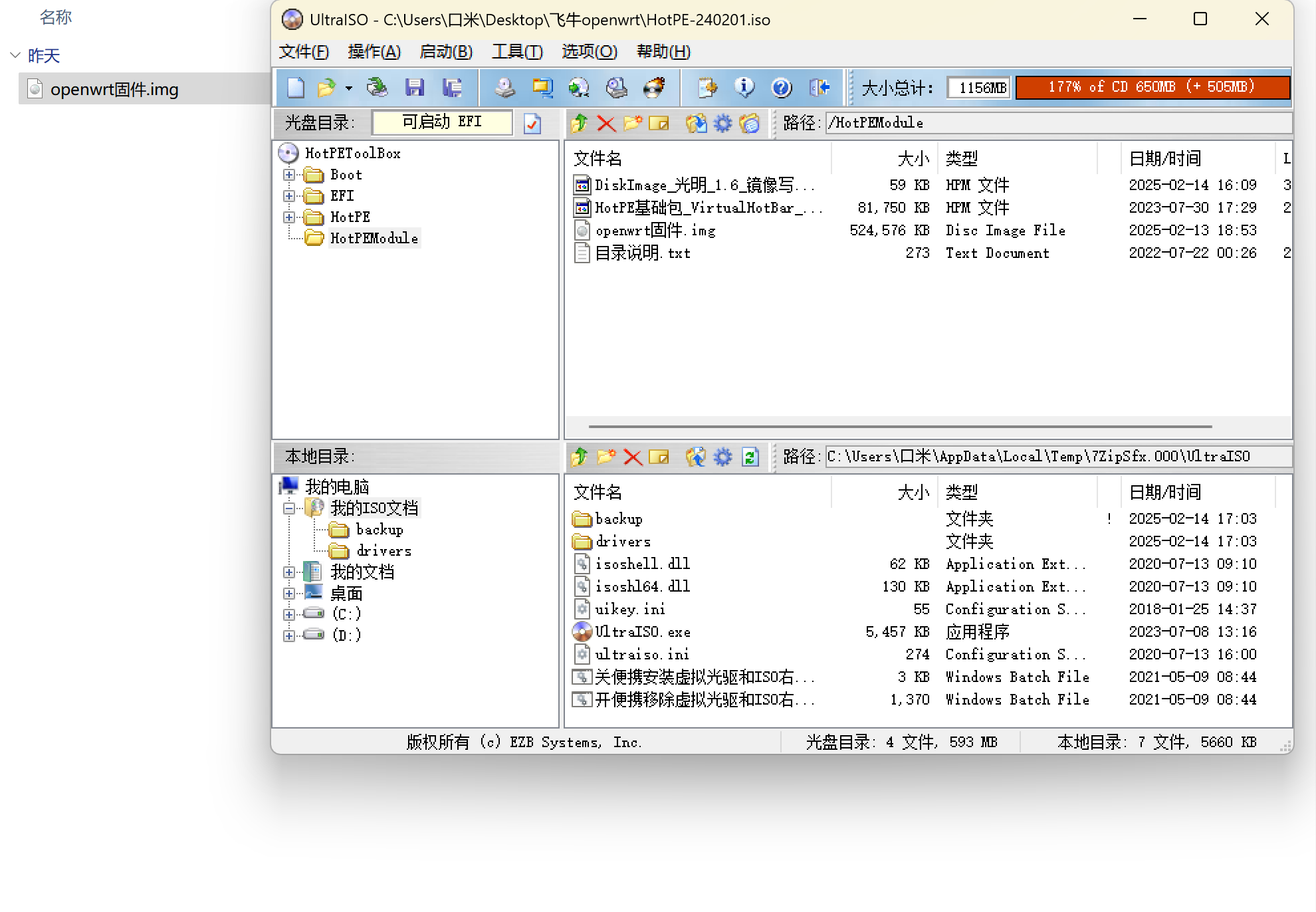The image size is (1316, 912).
Task: Open the 工具(T) menu
Action: click(517, 52)
